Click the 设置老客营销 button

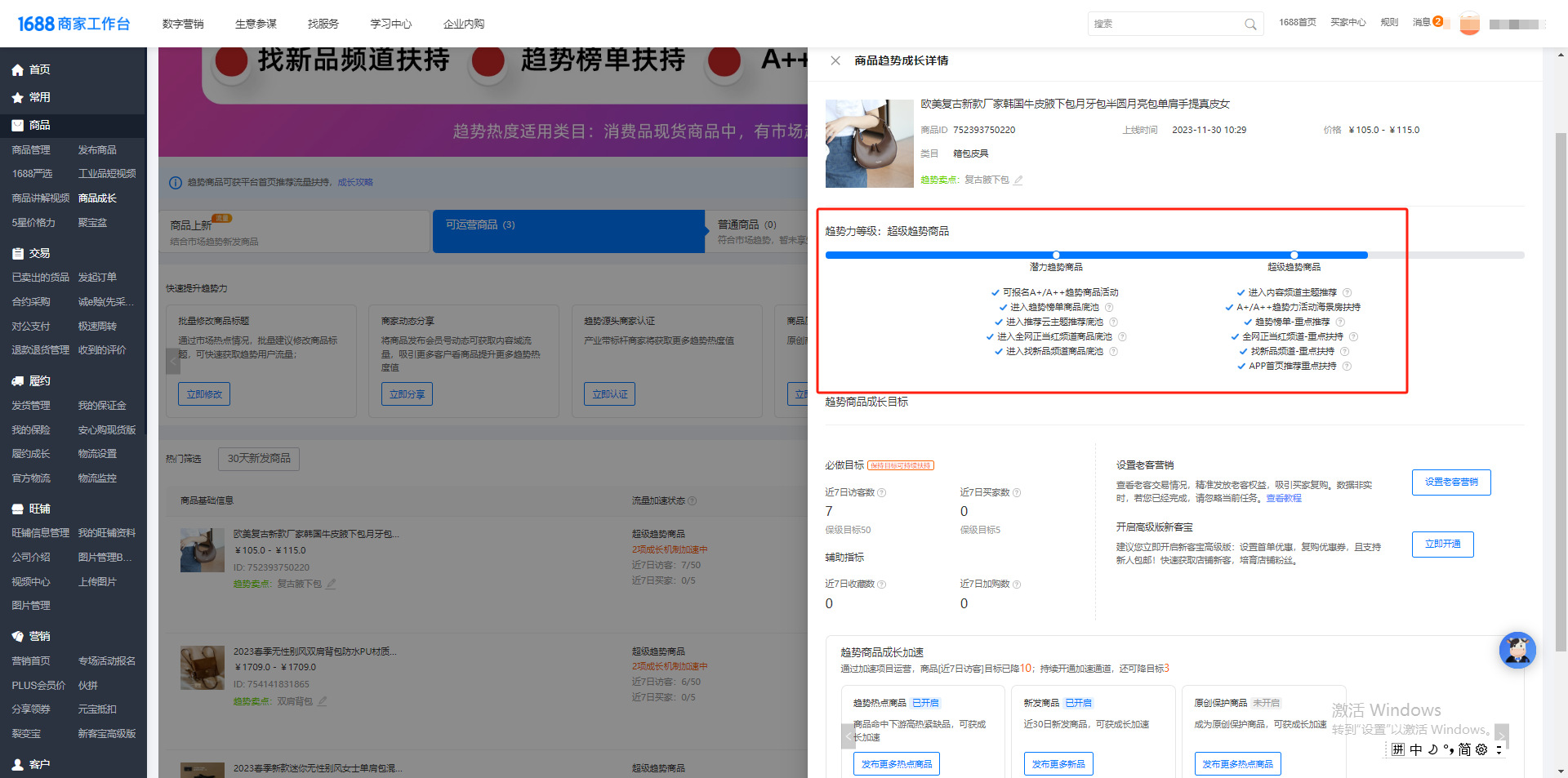(1450, 482)
